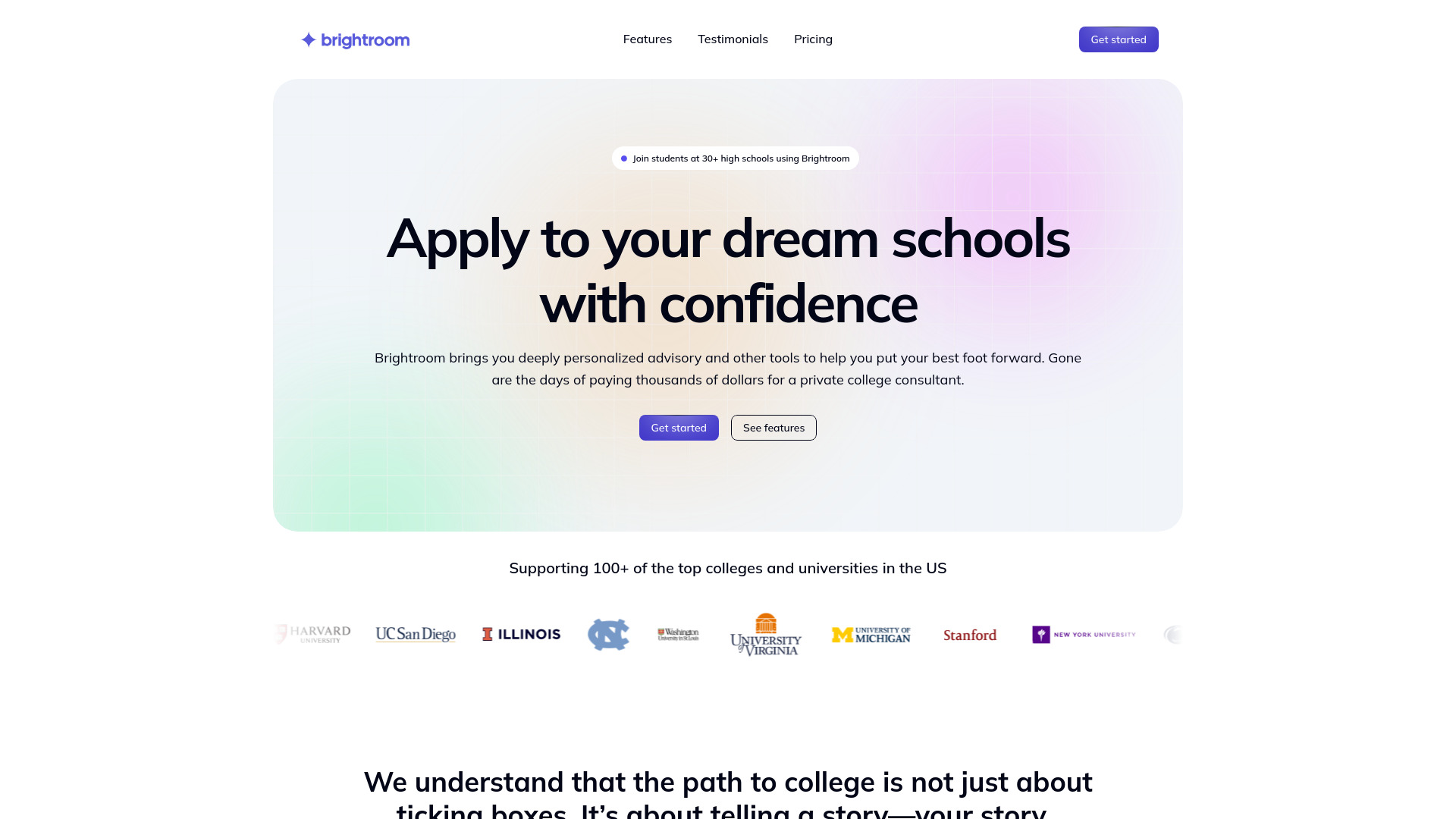This screenshot has height=819, width=1456.
Task: Click the University of Virginia logo
Action: (765, 634)
